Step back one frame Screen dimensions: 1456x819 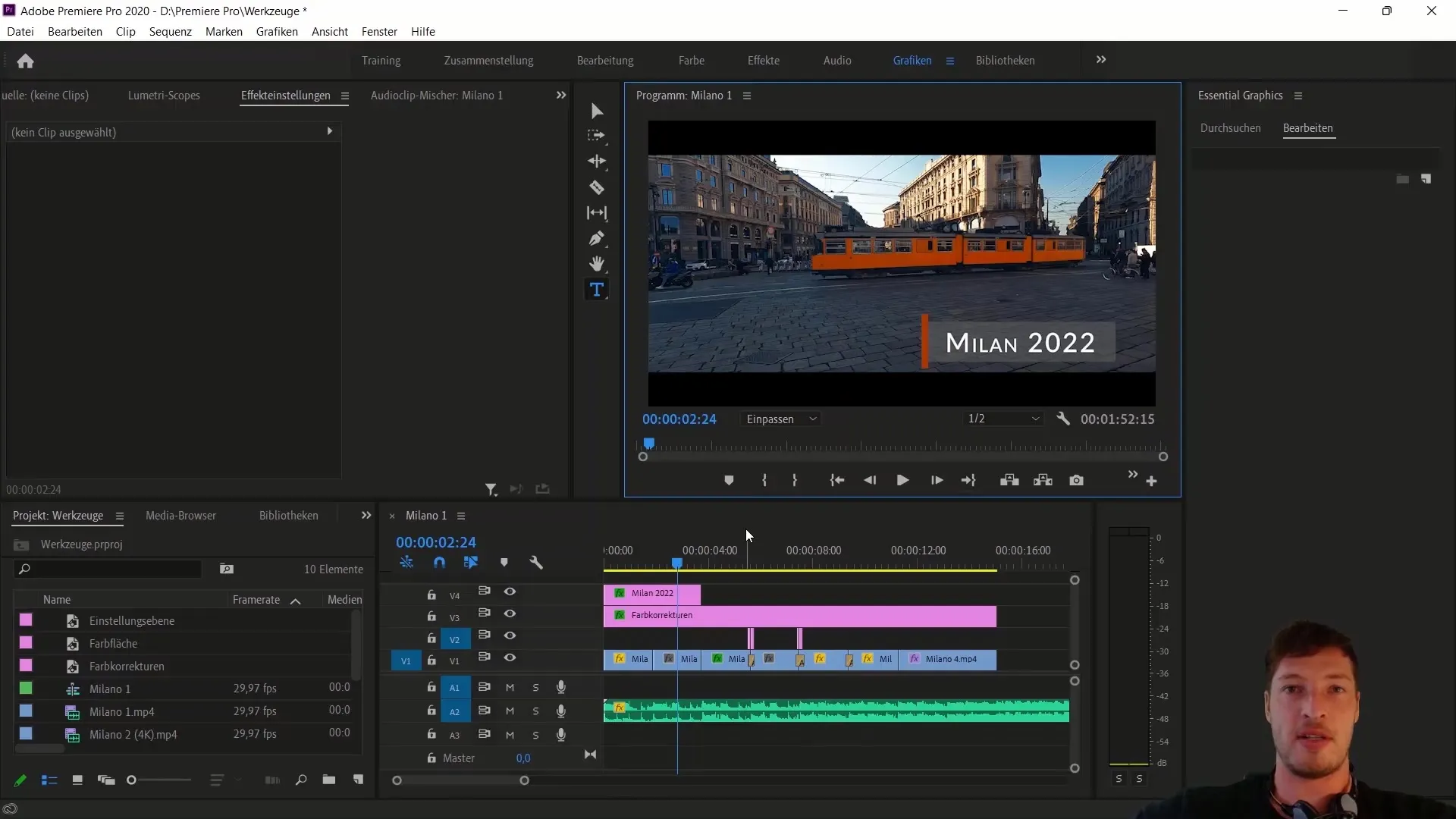(x=870, y=481)
